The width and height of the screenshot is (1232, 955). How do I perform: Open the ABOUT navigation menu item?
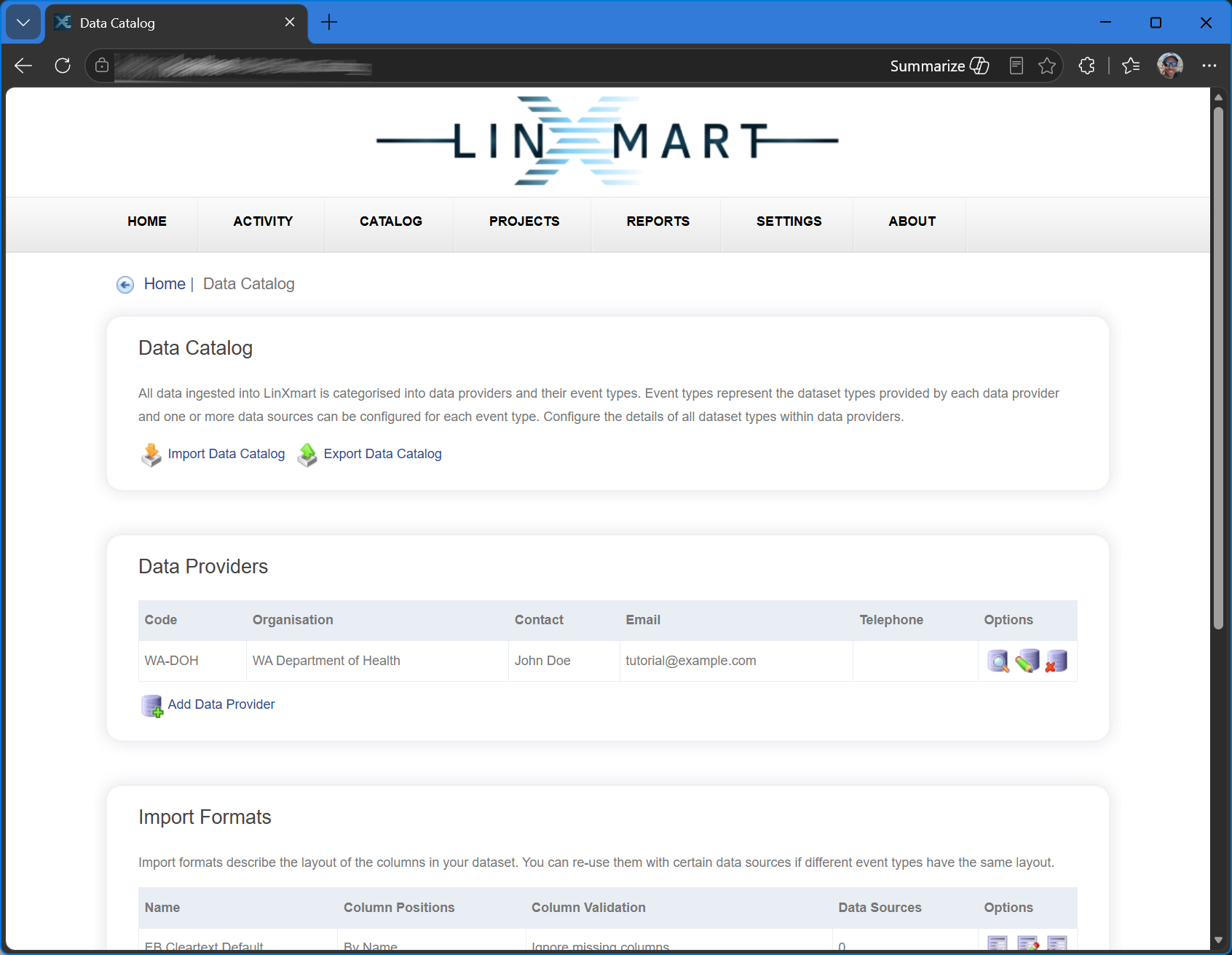[912, 221]
